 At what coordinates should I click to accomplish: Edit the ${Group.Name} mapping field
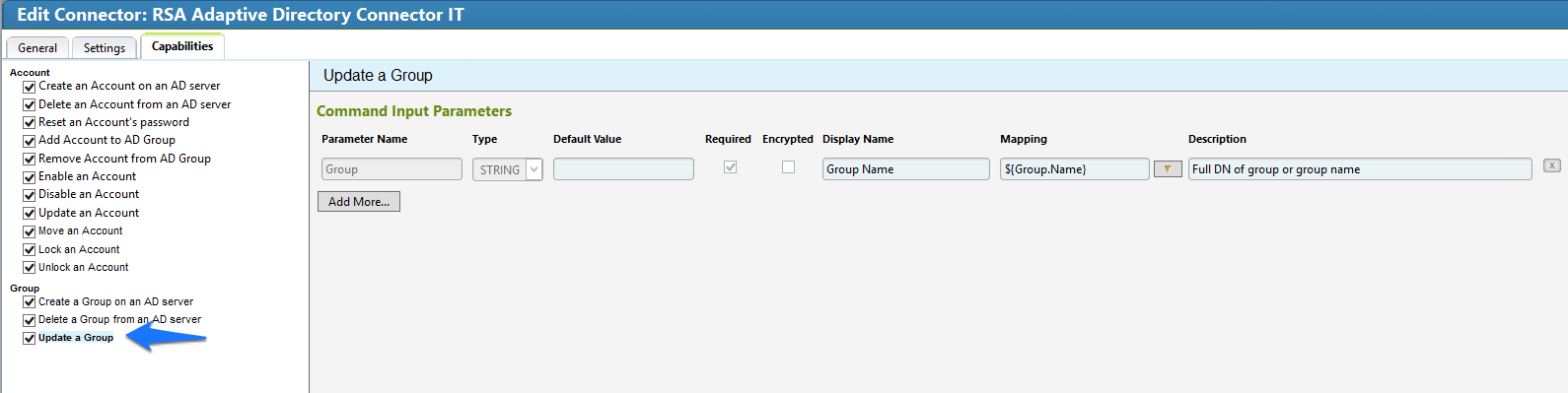click(1074, 169)
